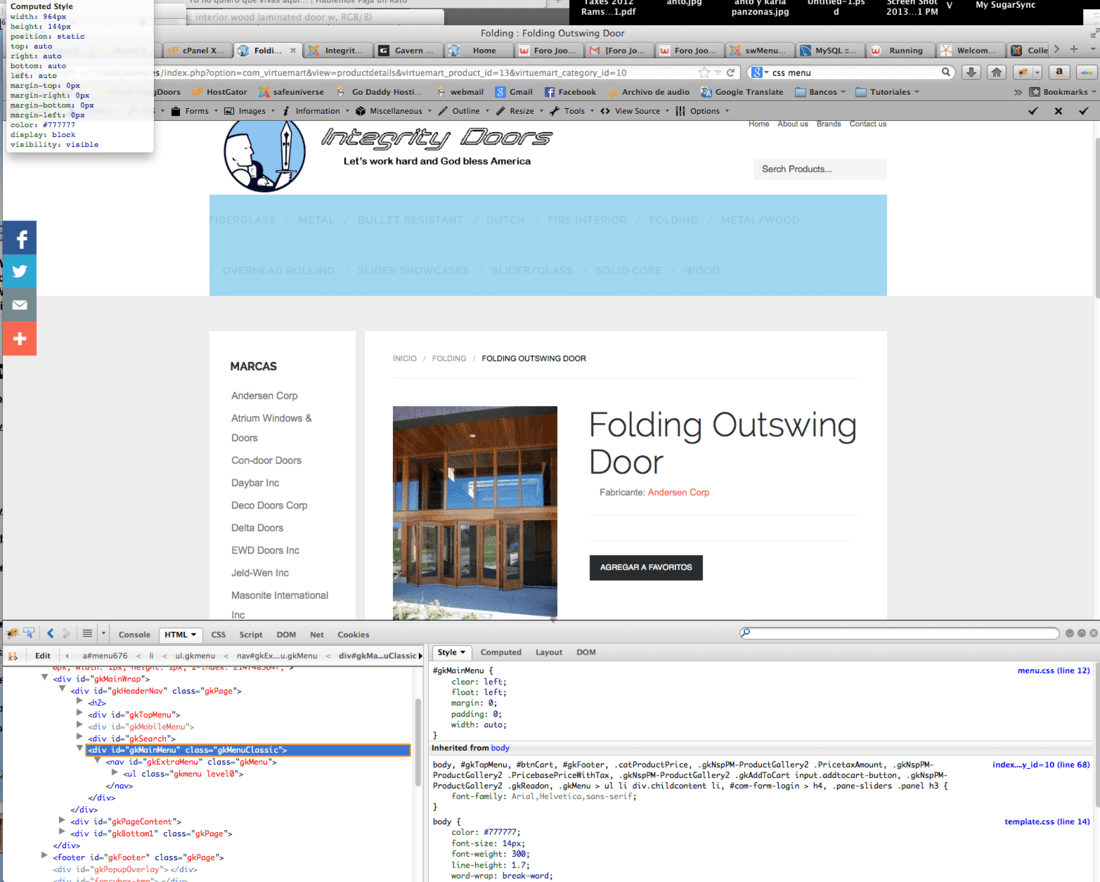Open Andersen Corp manufacturer link
Viewport: 1100px width, 882px height.
[678, 493]
